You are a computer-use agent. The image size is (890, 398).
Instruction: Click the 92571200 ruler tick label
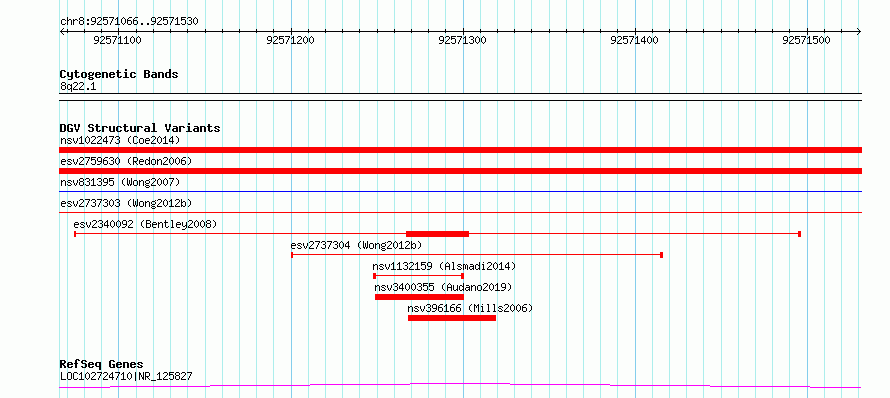pyautogui.click(x=290, y=40)
